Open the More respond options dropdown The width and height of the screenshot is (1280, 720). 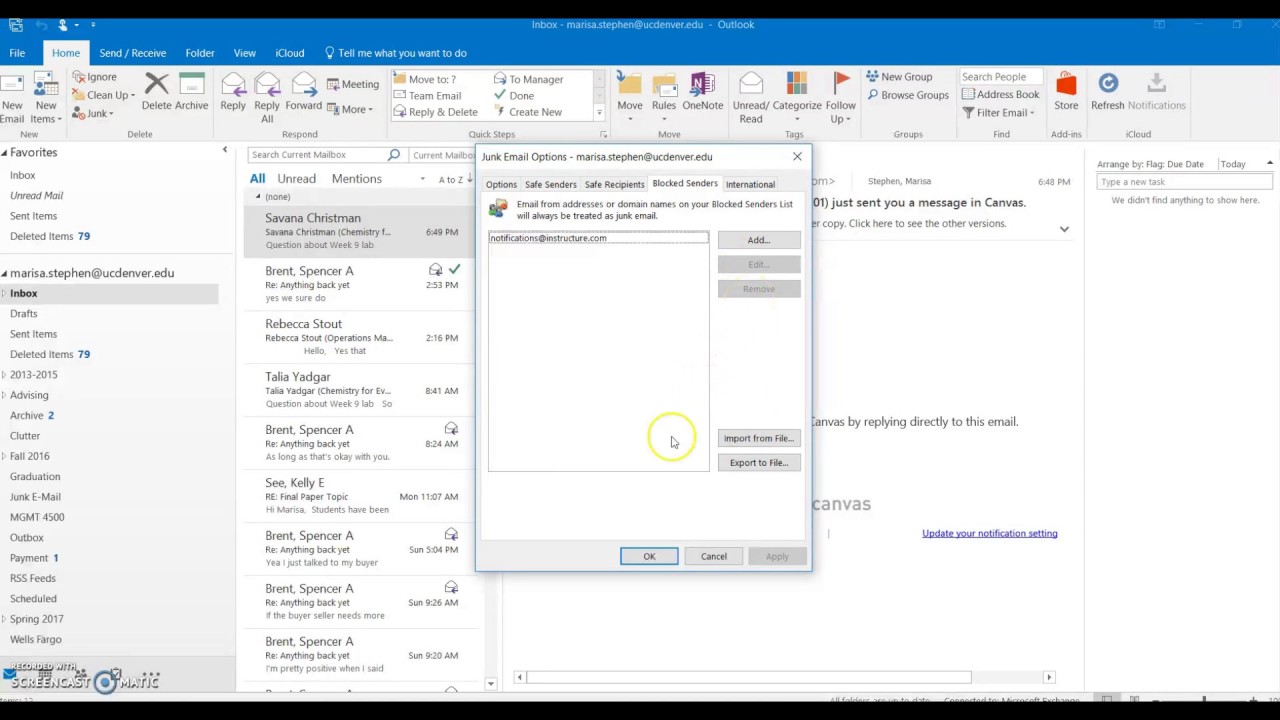pyautogui.click(x=349, y=110)
